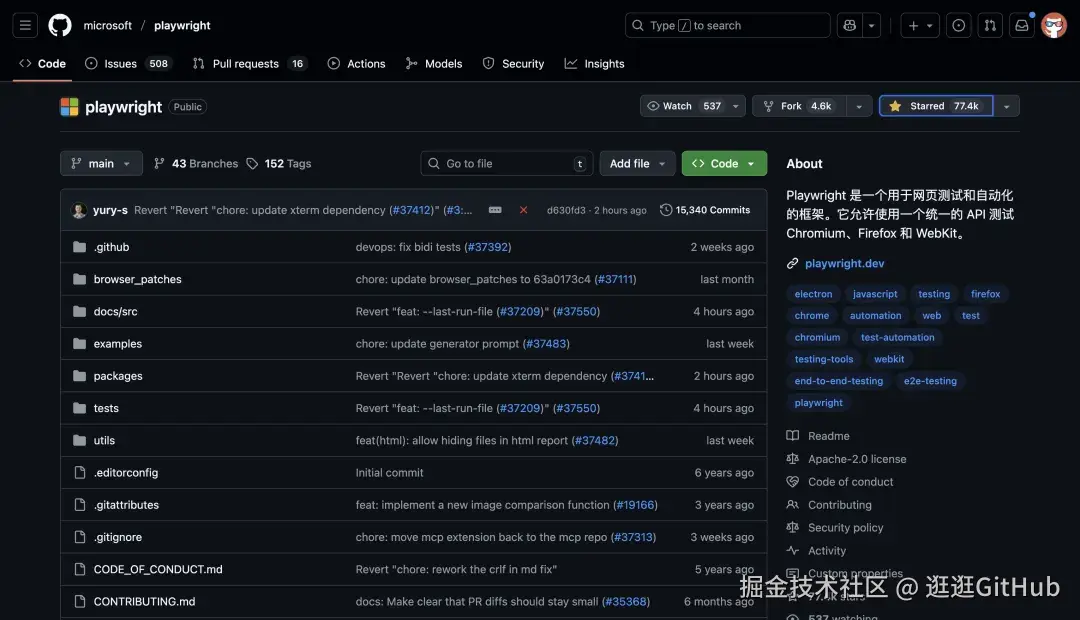Viewport: 1080px width, 620px height.
Task: Open the Models tab
Action: [x=434, y=63]
